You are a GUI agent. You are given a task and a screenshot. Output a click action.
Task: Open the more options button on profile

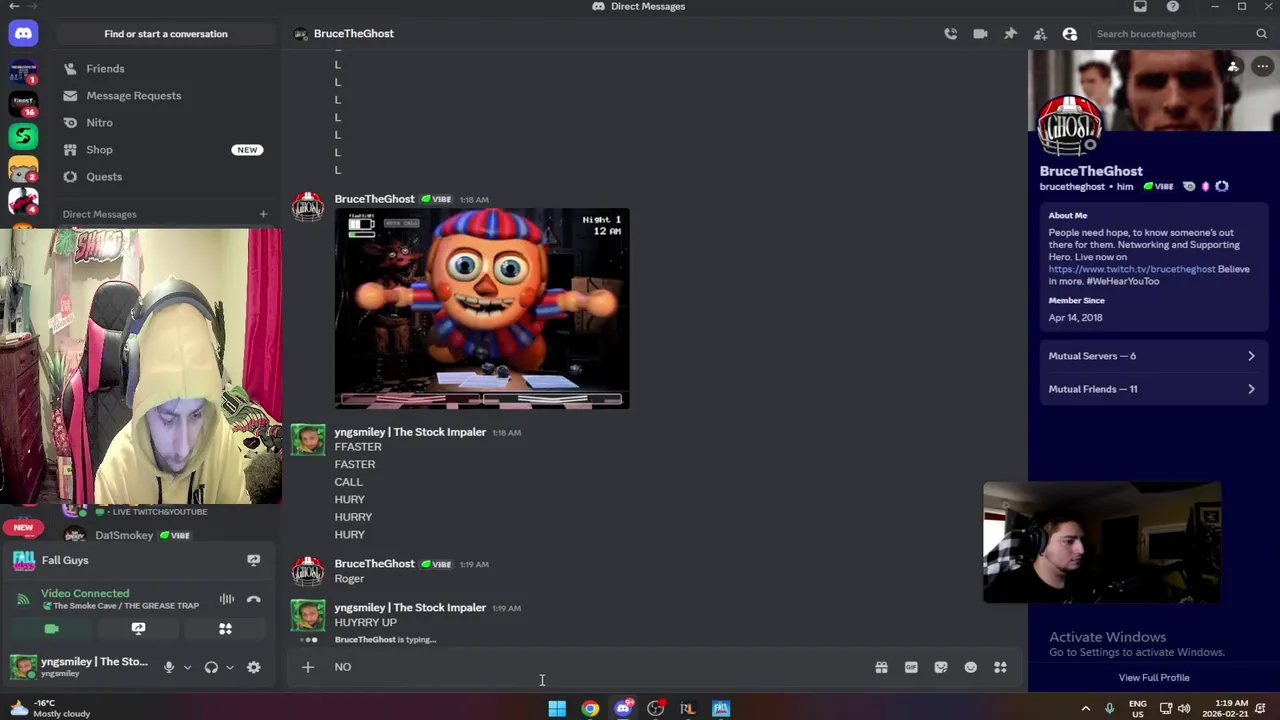click(x=1262, y=67)
